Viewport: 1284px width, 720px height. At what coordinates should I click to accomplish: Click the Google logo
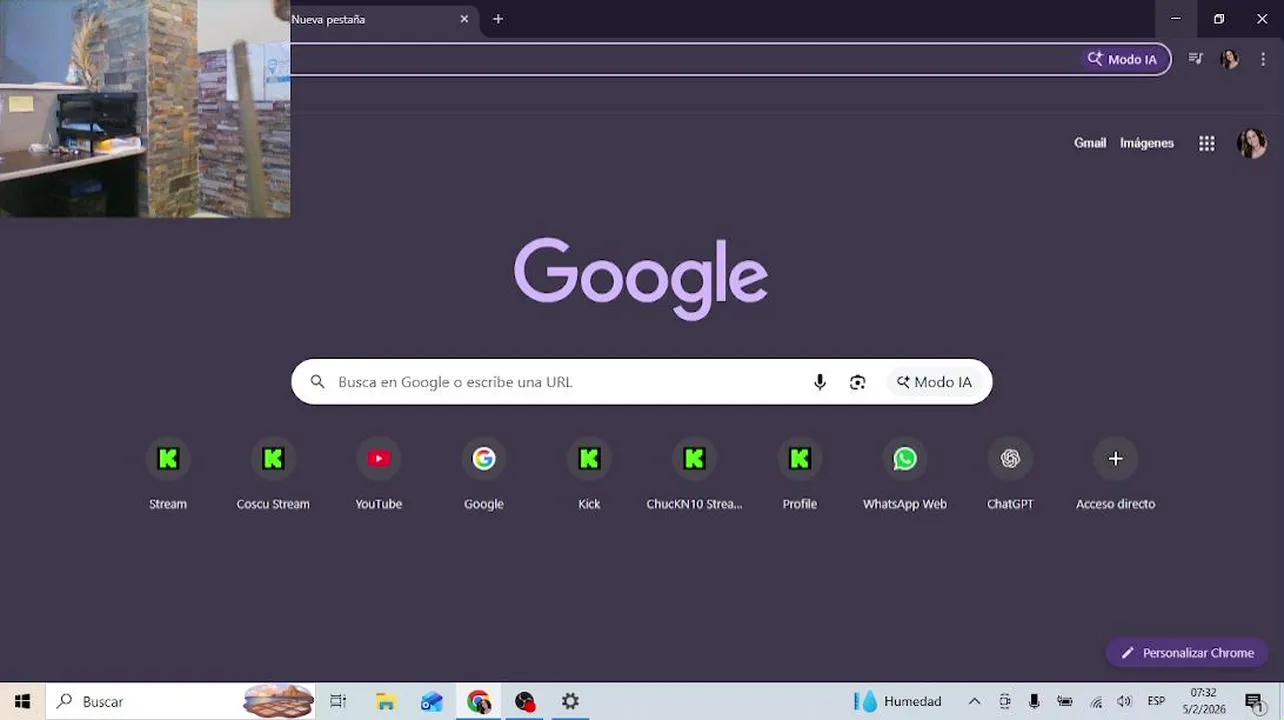coord(641,279)
